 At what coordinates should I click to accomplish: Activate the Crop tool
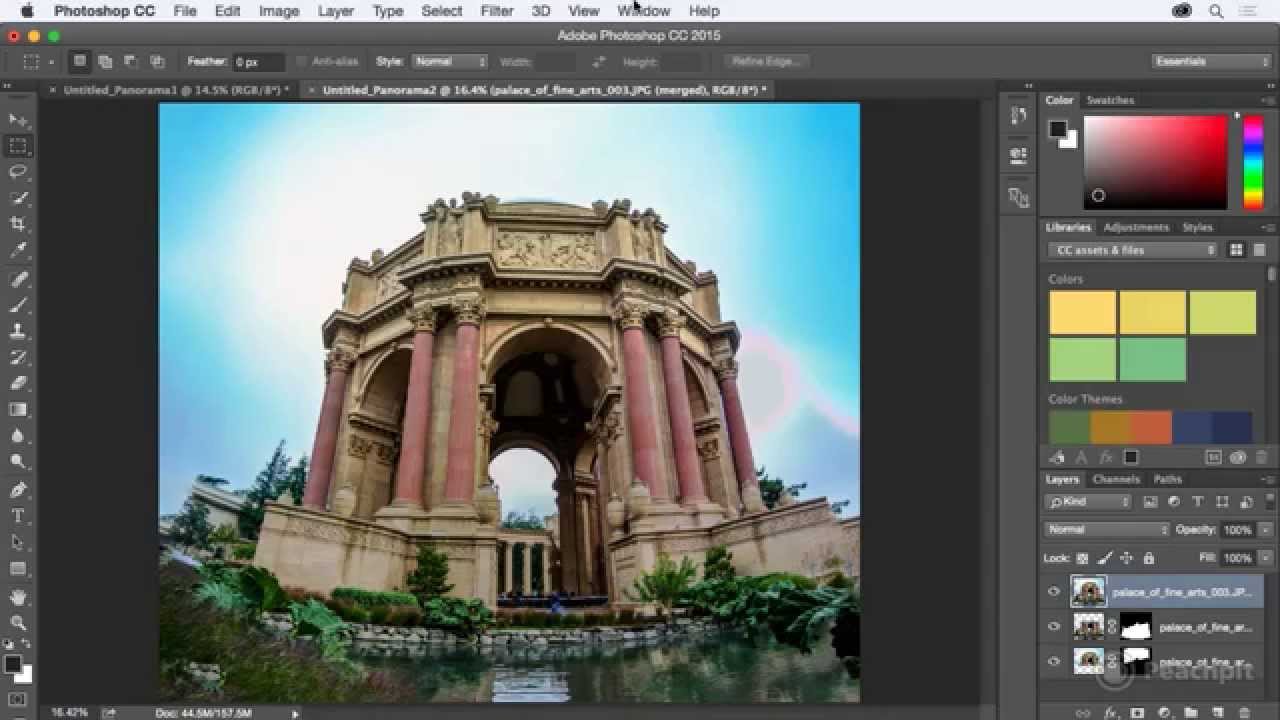(18, 222)
